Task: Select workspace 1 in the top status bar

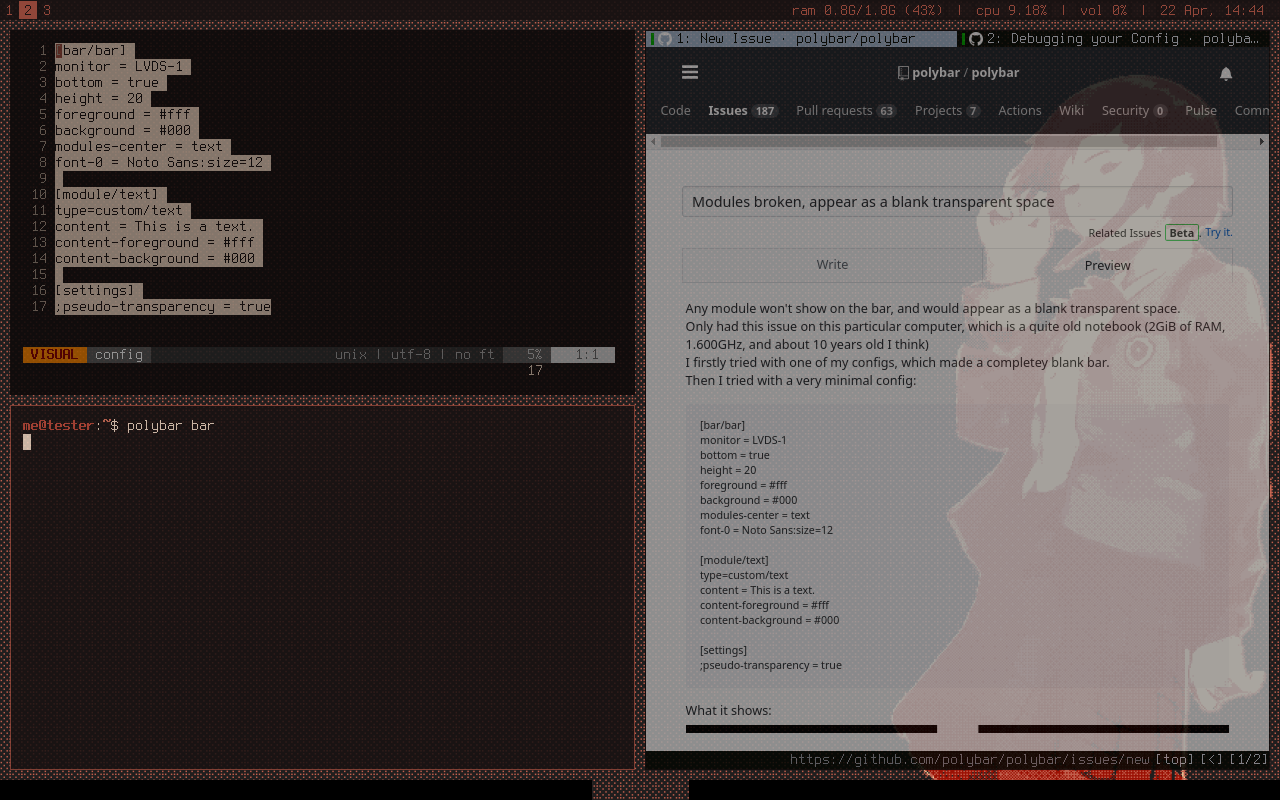Action: point(9,10)
